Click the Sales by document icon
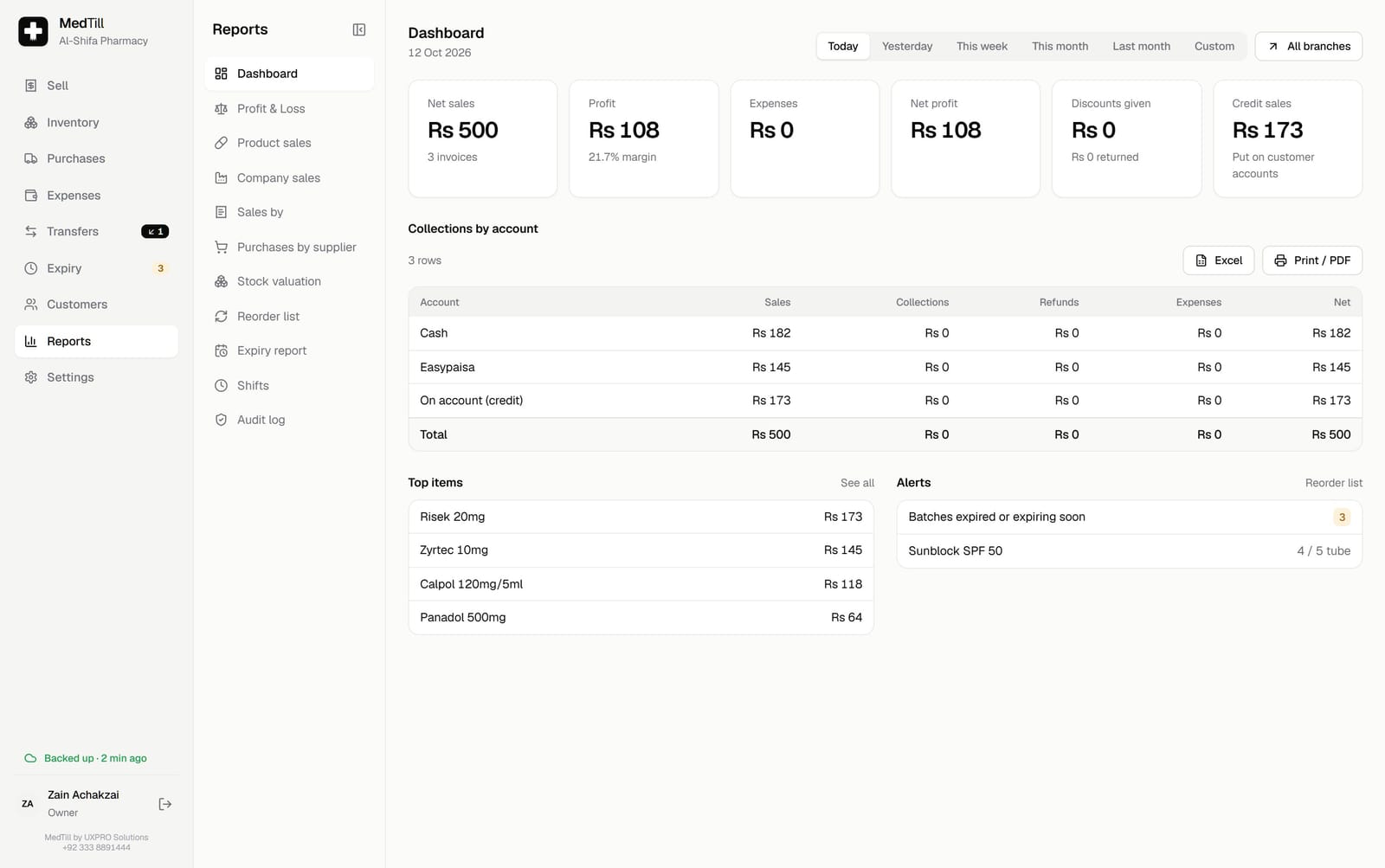 tap(221, 212)
